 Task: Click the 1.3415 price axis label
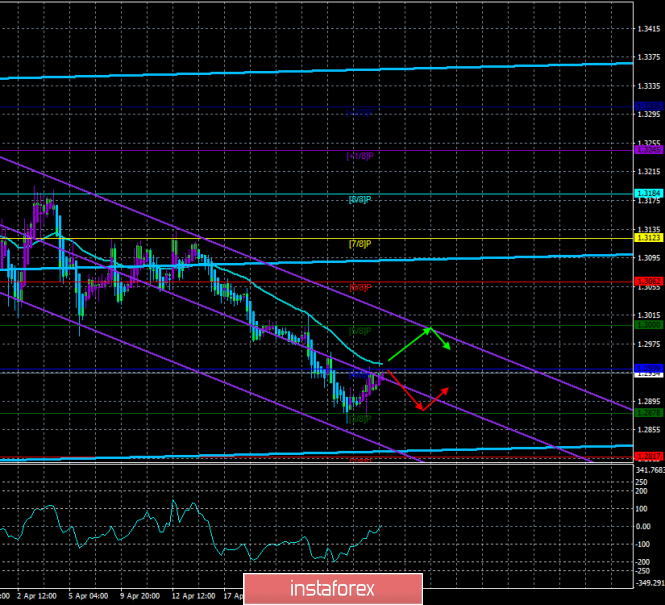(649, 29)
